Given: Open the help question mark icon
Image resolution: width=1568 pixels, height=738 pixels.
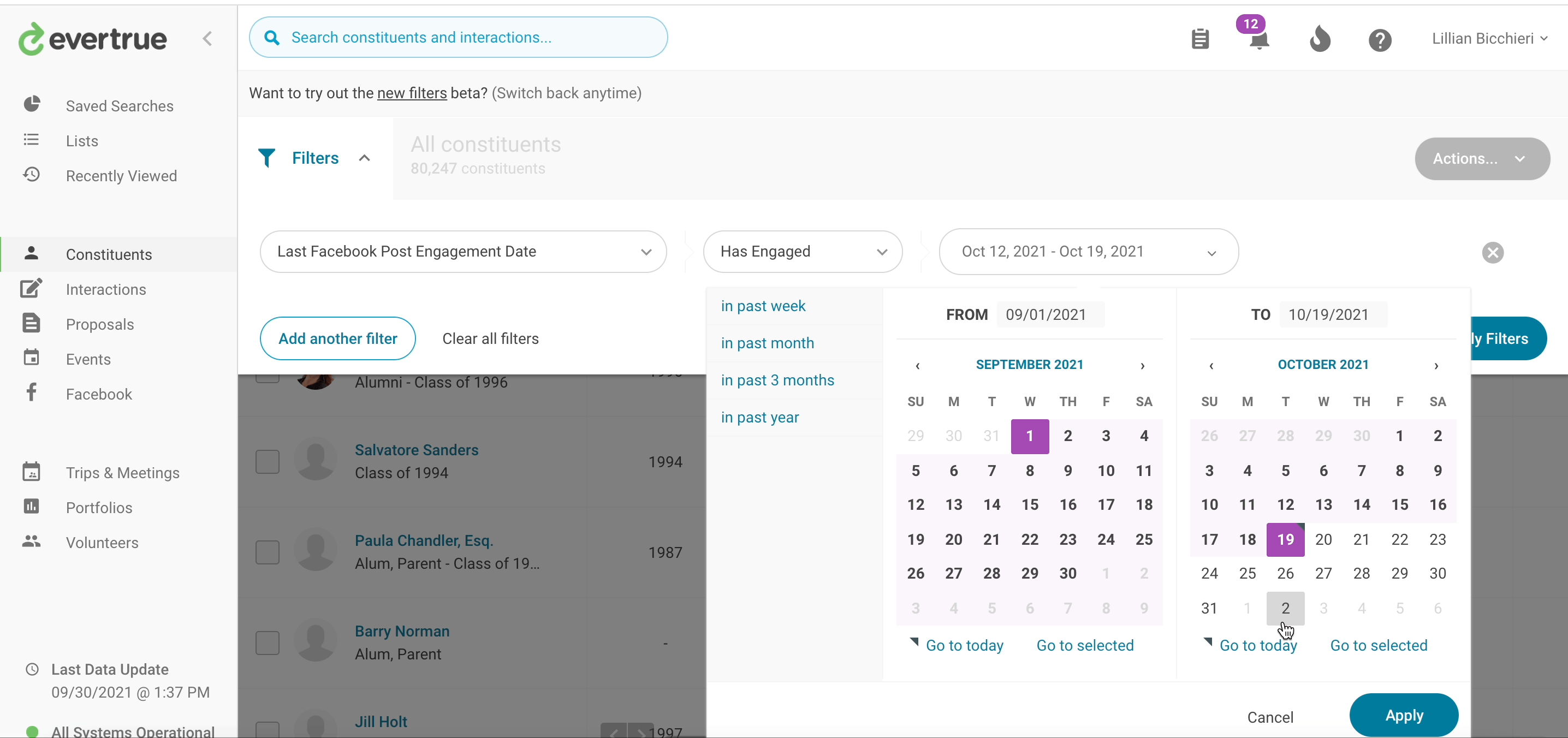Looking at the screenshot, I should 1379,40.
